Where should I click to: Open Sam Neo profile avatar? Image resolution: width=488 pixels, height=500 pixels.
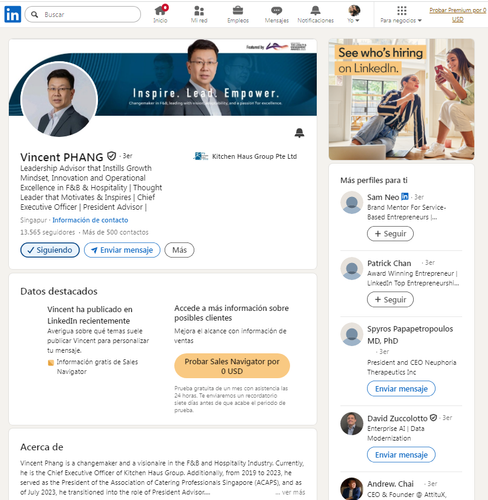[x=352, y=202]
